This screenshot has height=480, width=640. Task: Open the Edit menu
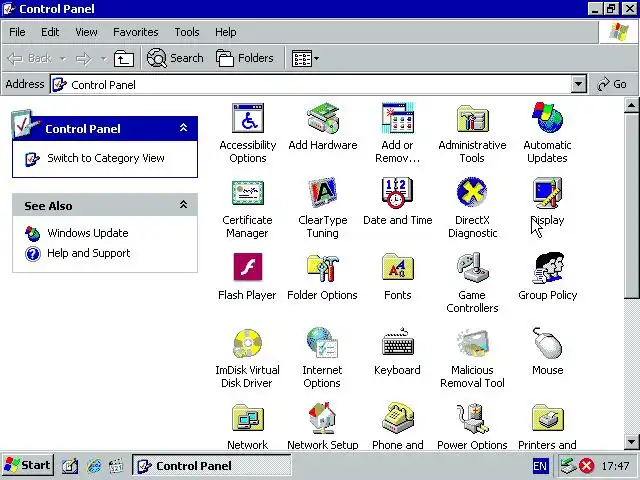50,32
